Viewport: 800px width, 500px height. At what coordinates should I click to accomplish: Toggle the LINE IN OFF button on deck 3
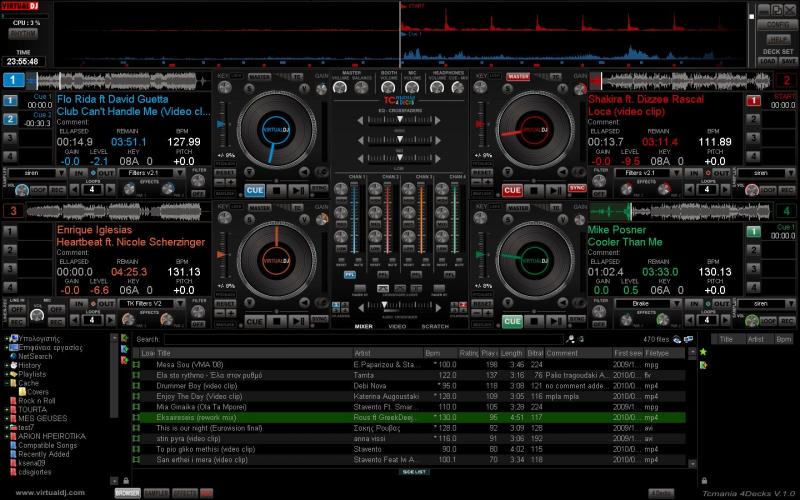coord(17,309)
